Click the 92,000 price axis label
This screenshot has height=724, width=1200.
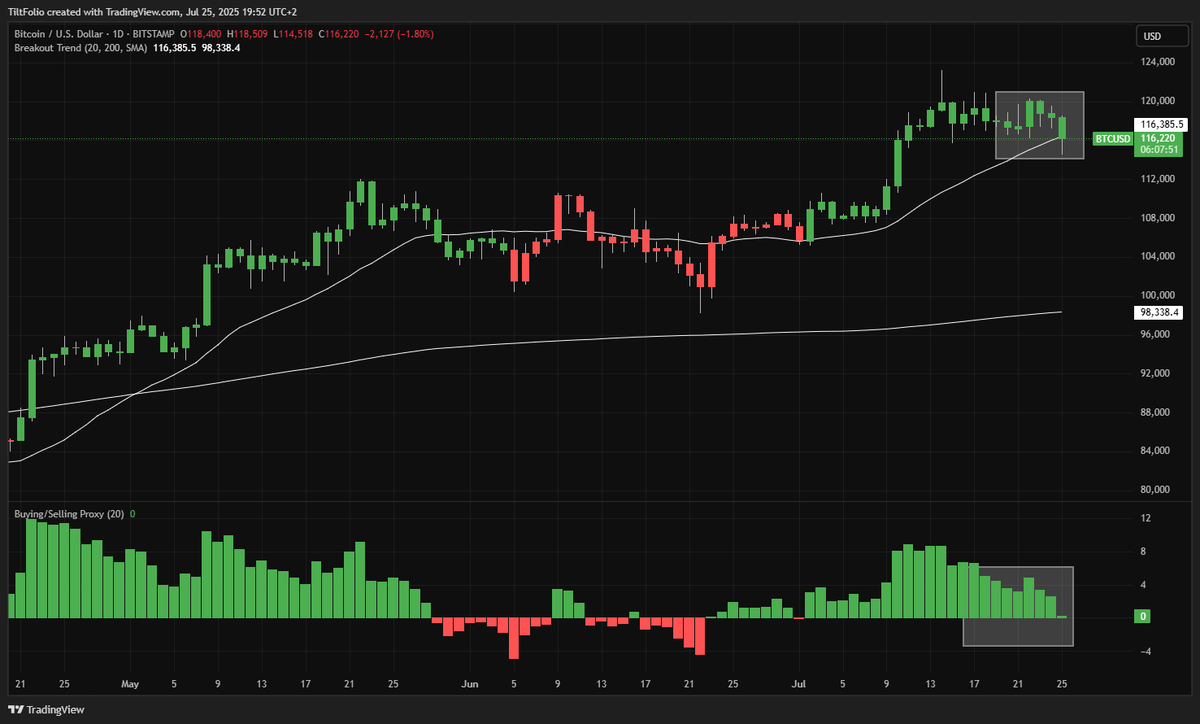coord(1157,374)
